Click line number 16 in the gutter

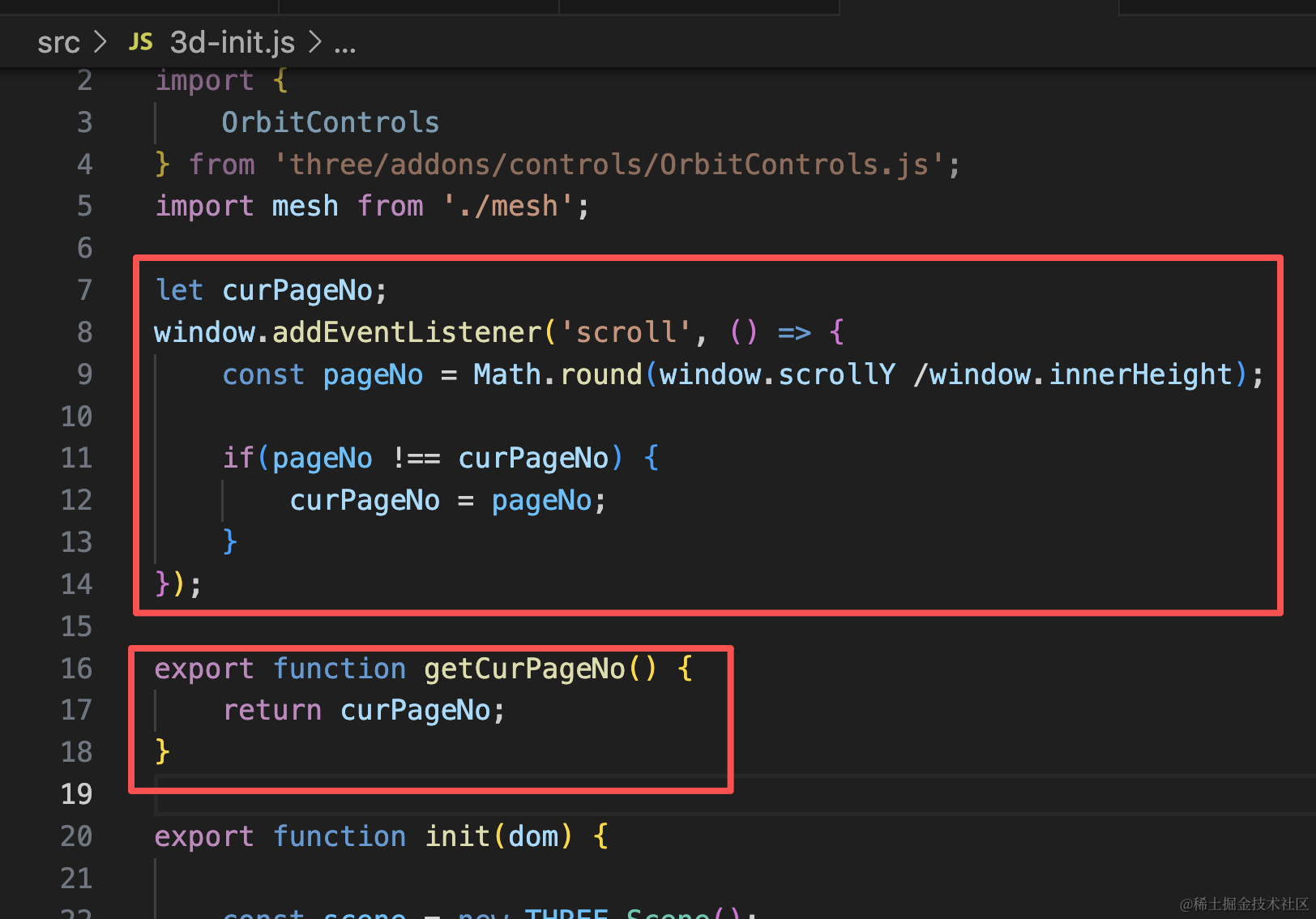coord(76,669)
